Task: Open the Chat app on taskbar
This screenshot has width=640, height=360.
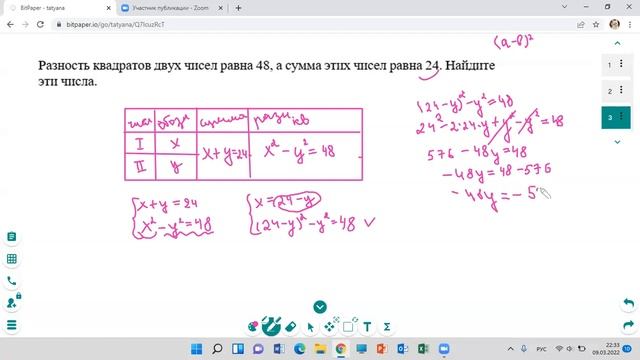Action: click(258, 349)
